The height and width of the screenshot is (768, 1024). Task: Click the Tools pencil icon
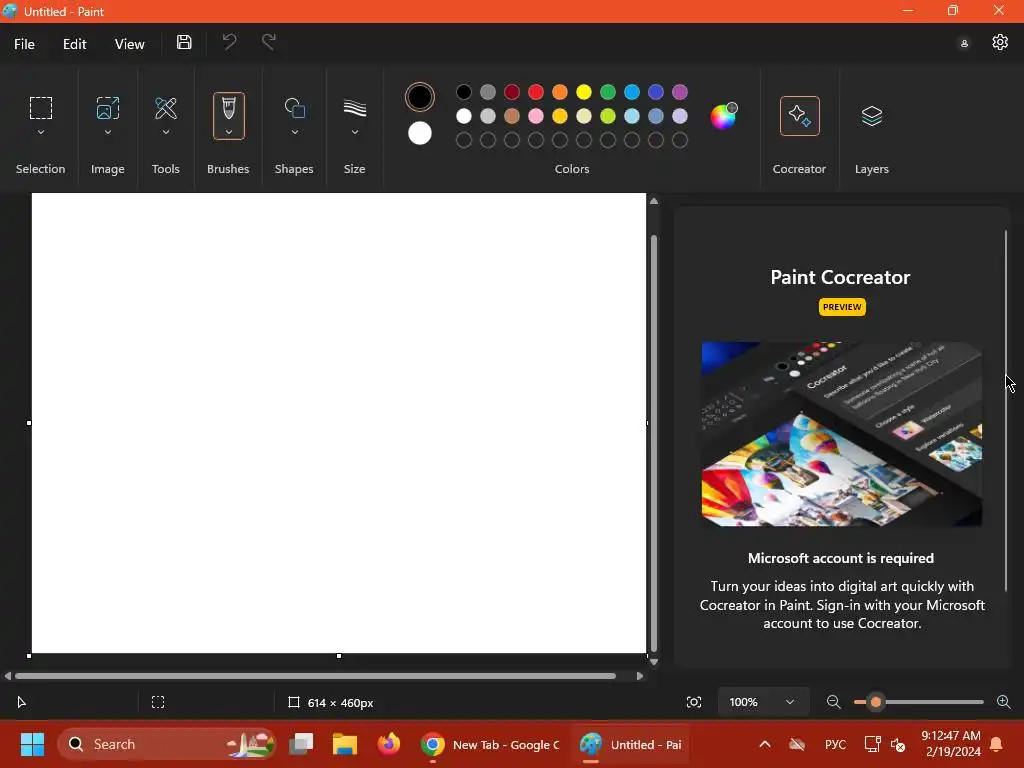point(166,108)
